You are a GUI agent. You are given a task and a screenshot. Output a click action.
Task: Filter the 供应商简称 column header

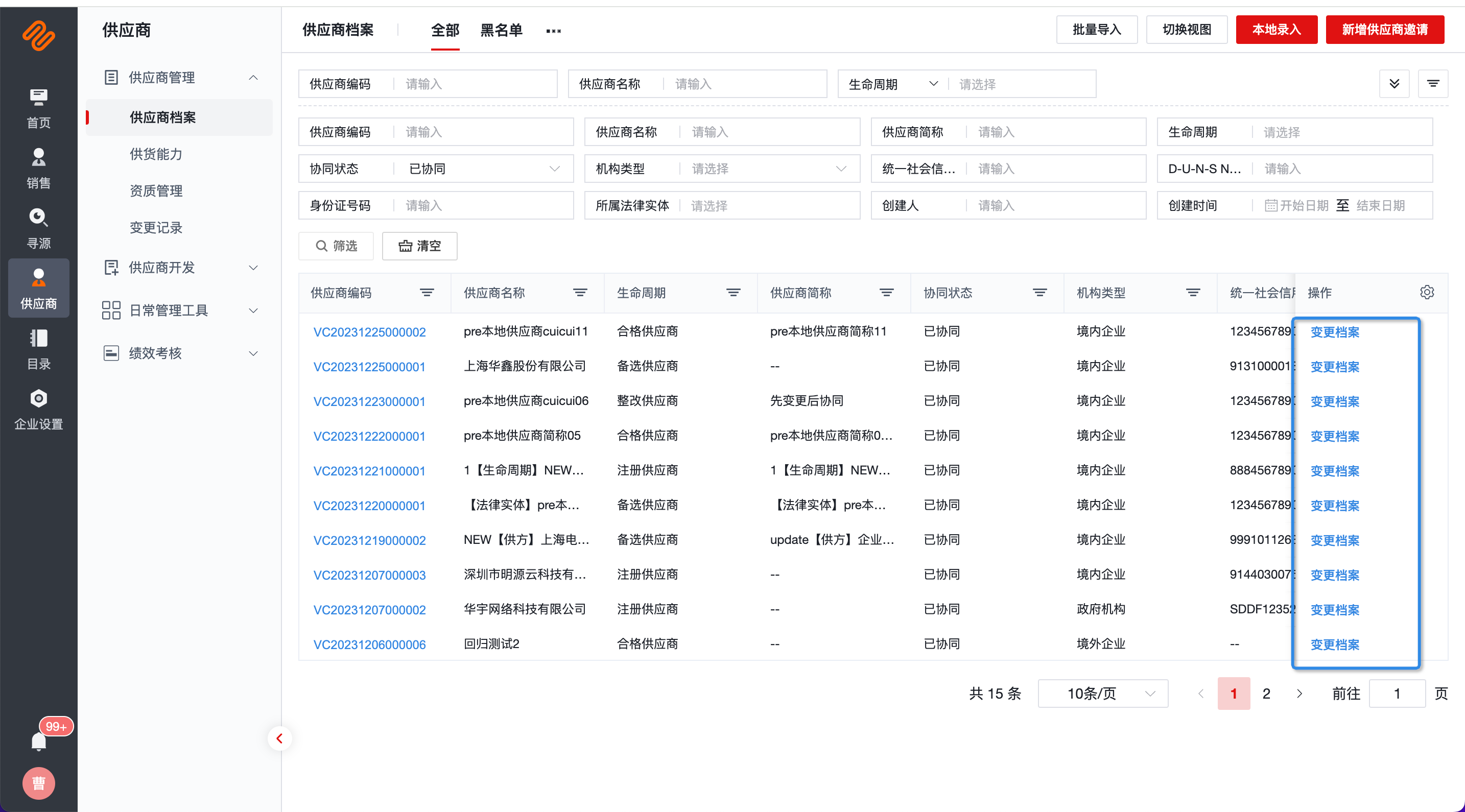point(887,293)
